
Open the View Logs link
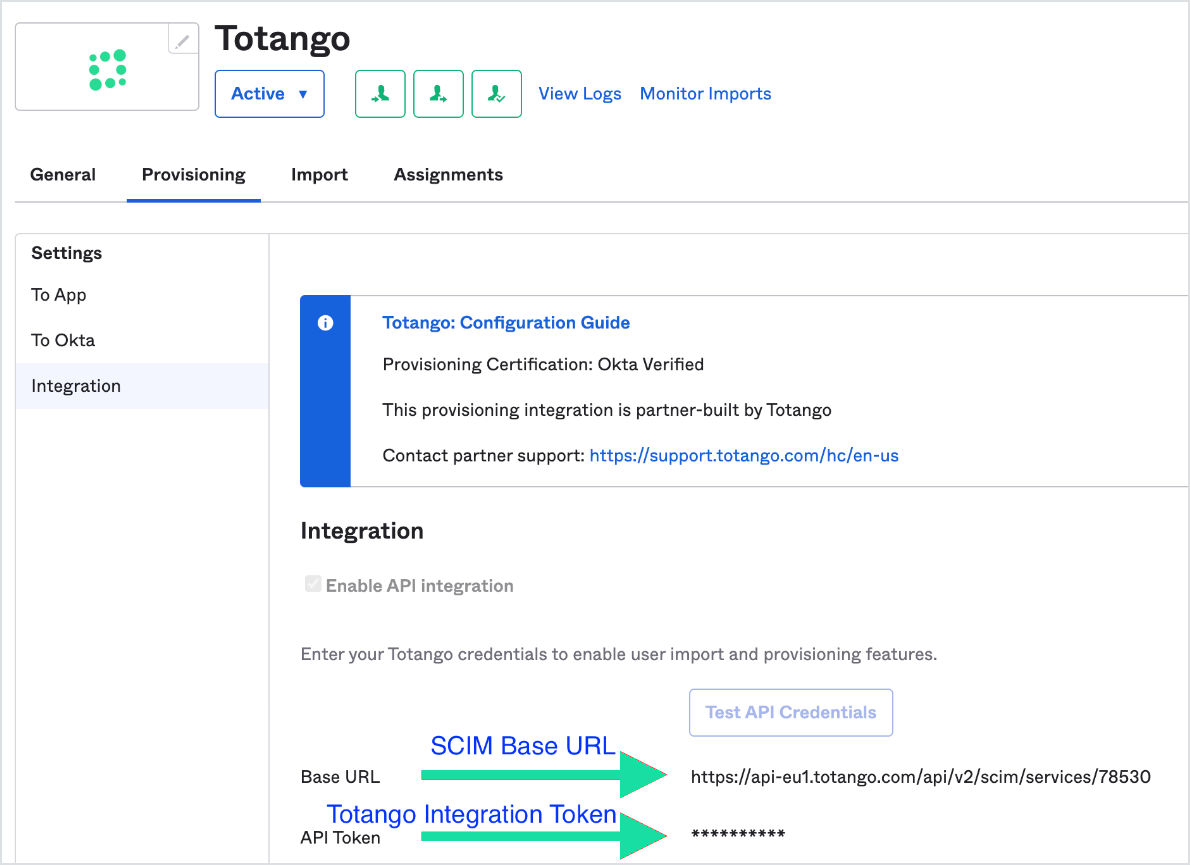pyautogui.click(x=580, y=94)
